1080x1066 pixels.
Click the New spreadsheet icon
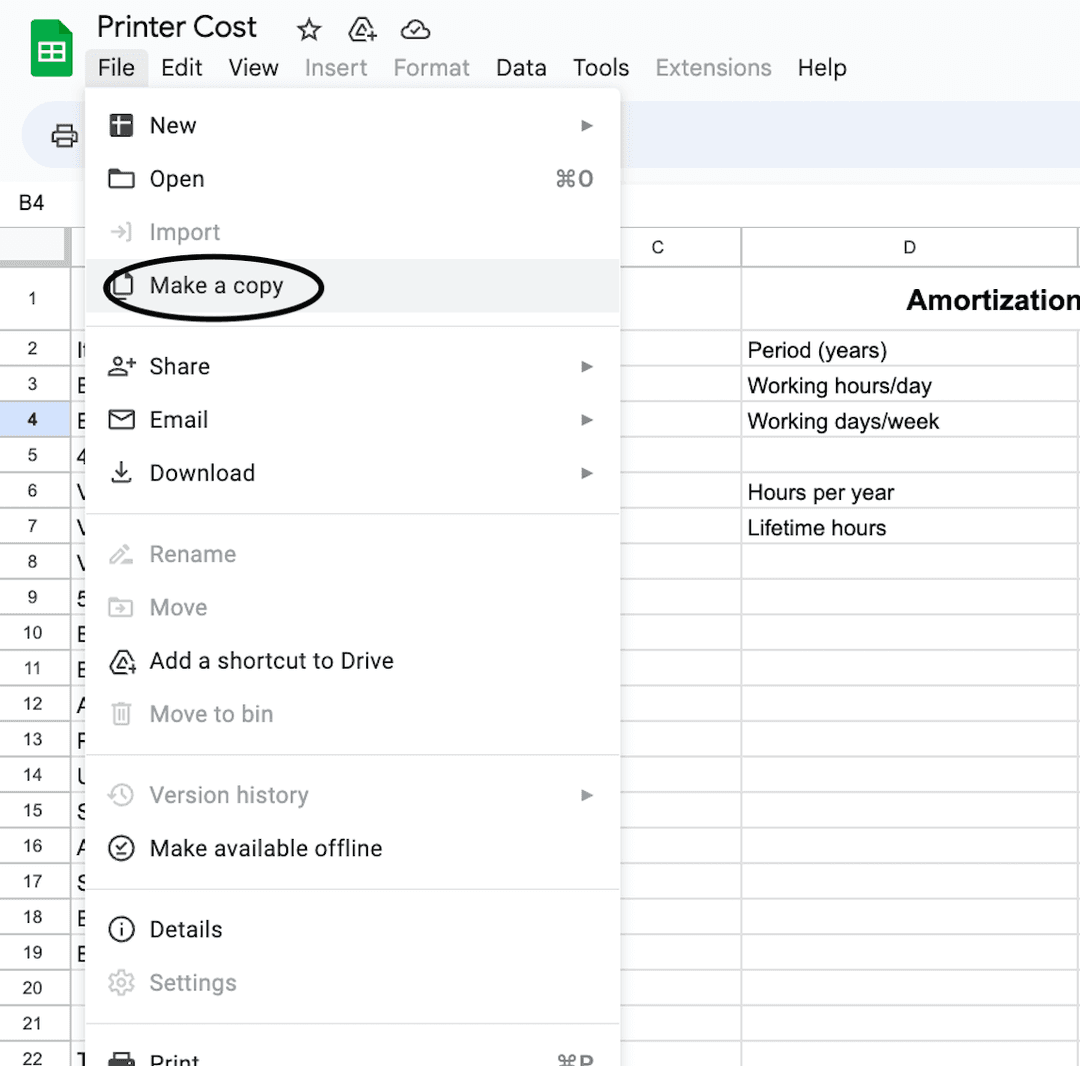click(x=121, y=125)
